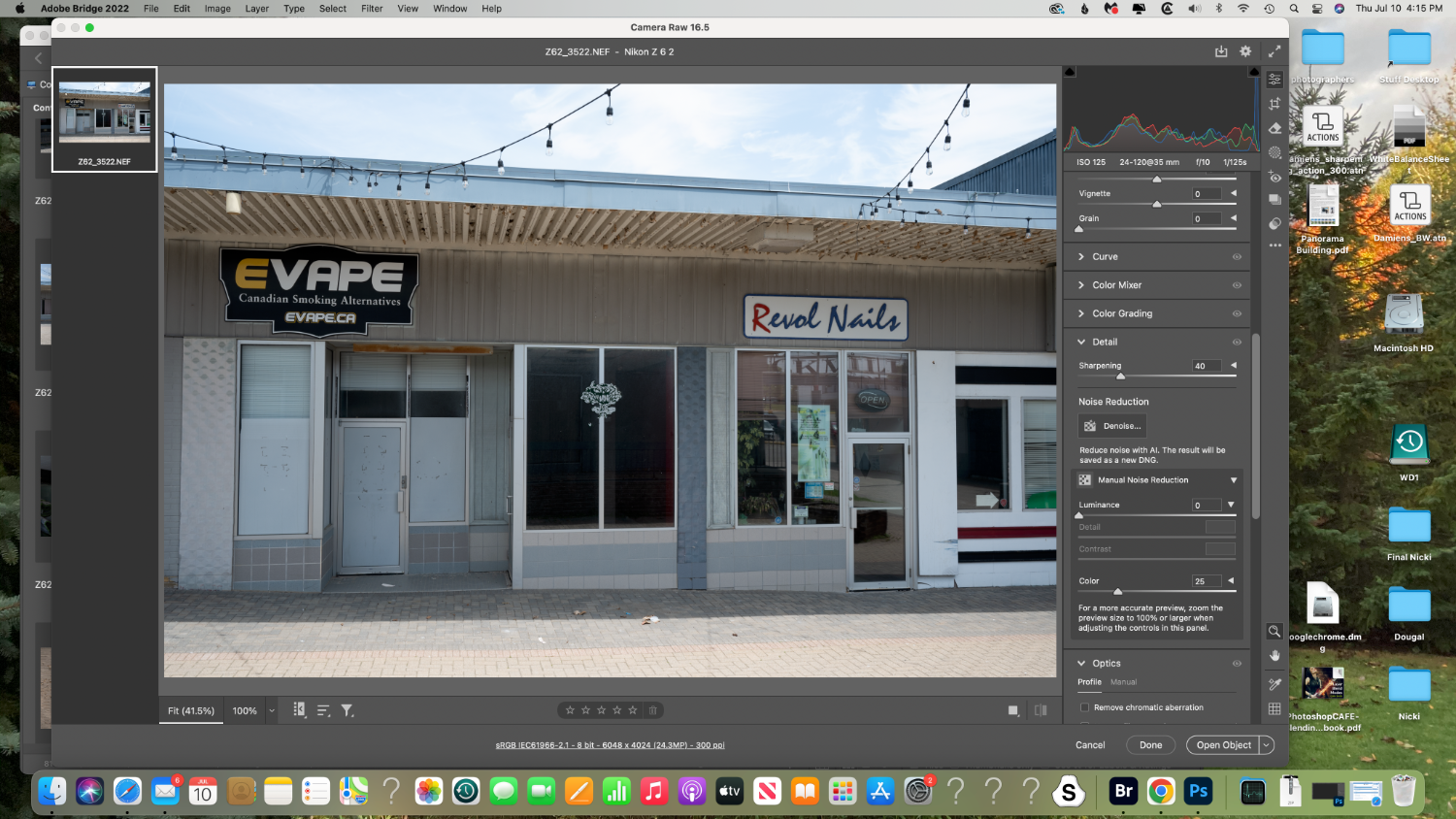Toggle shadow clipping warning on histogram
1456x819 pixels.
[1070, 72]
